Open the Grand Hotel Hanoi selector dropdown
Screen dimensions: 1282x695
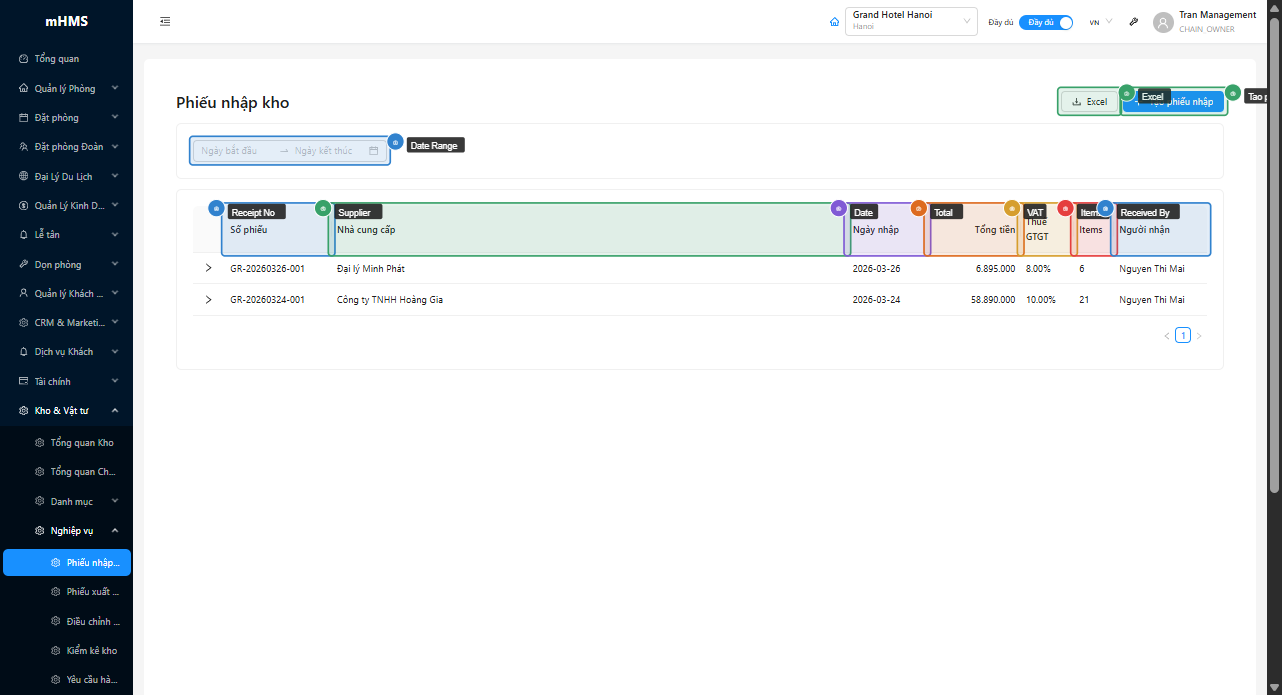point(910,22)
